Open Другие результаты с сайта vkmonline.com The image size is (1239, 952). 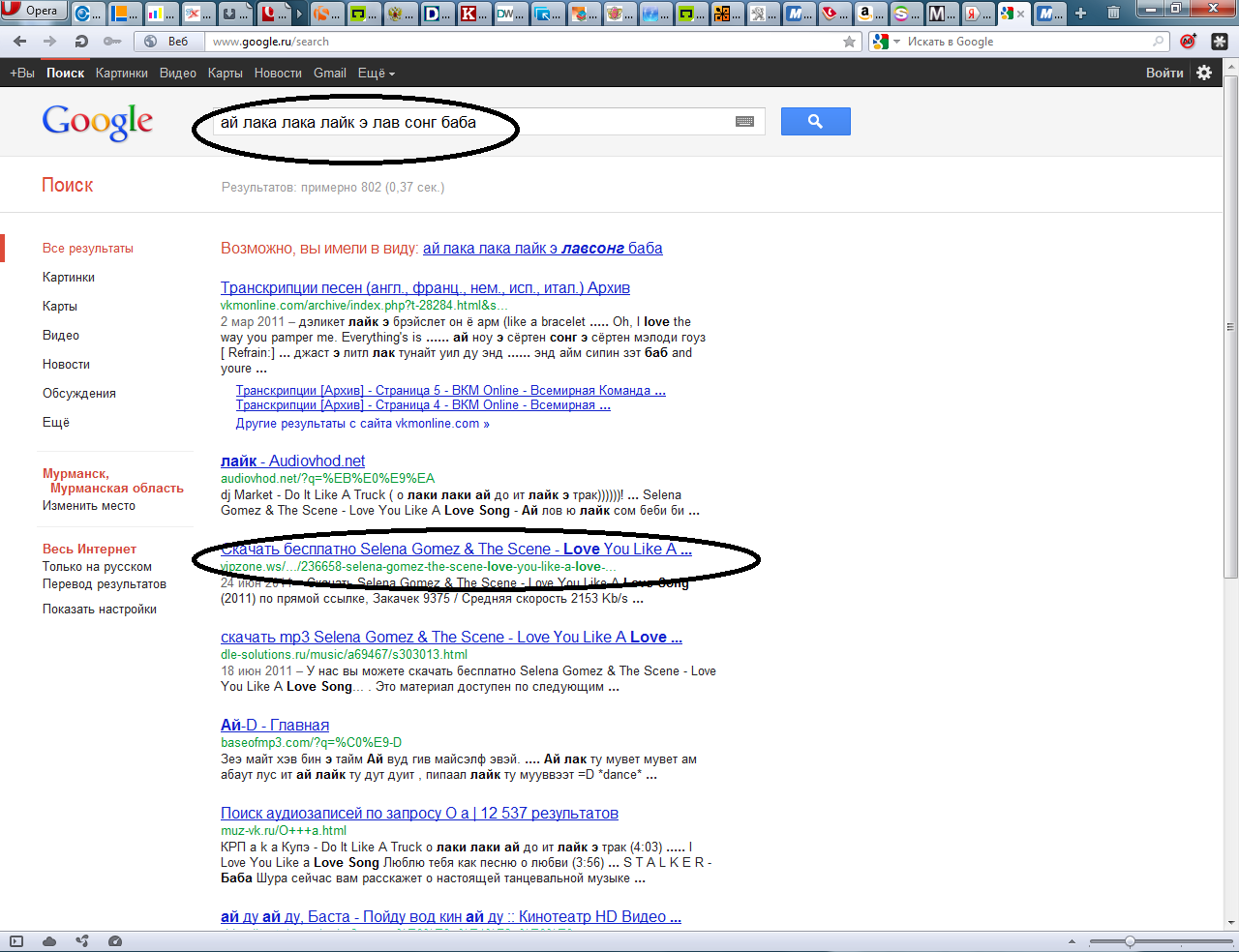point(363,424)
